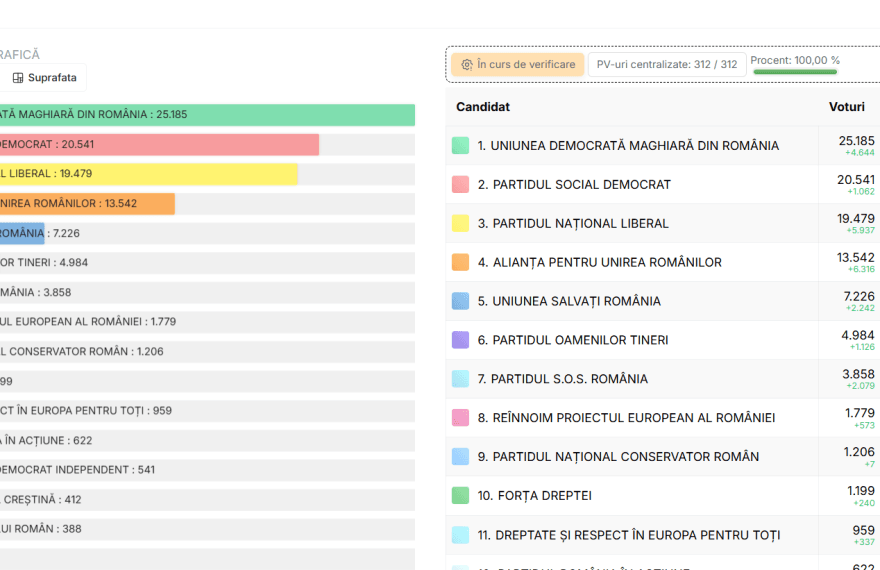Image resolution: width=880 pixels, height=570 pixels.
Task: Click orange swatch for Alianța pentru Unirea Românilor
Action: coord(460,263)
